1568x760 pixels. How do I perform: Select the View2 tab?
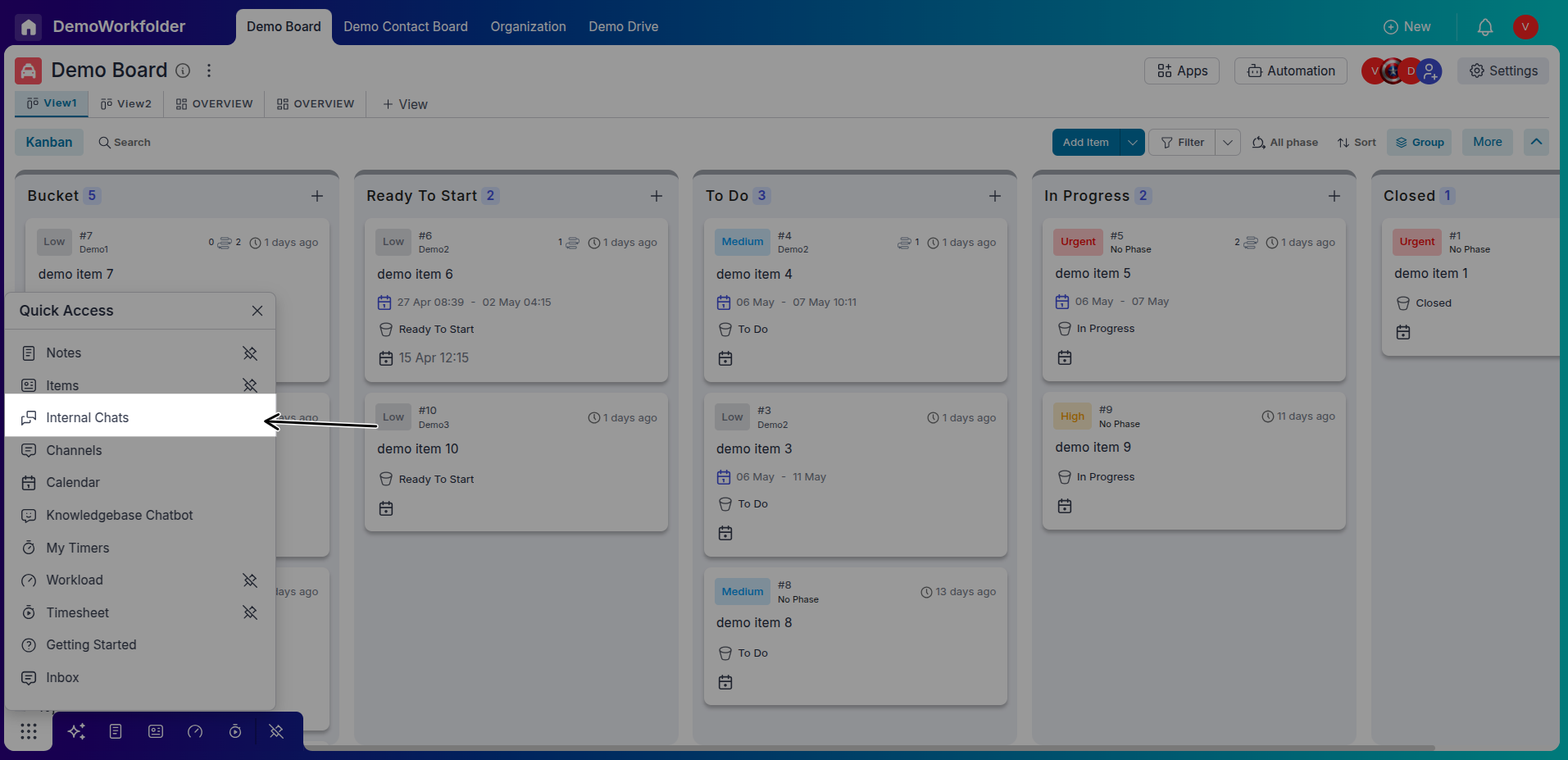point(126,104)
